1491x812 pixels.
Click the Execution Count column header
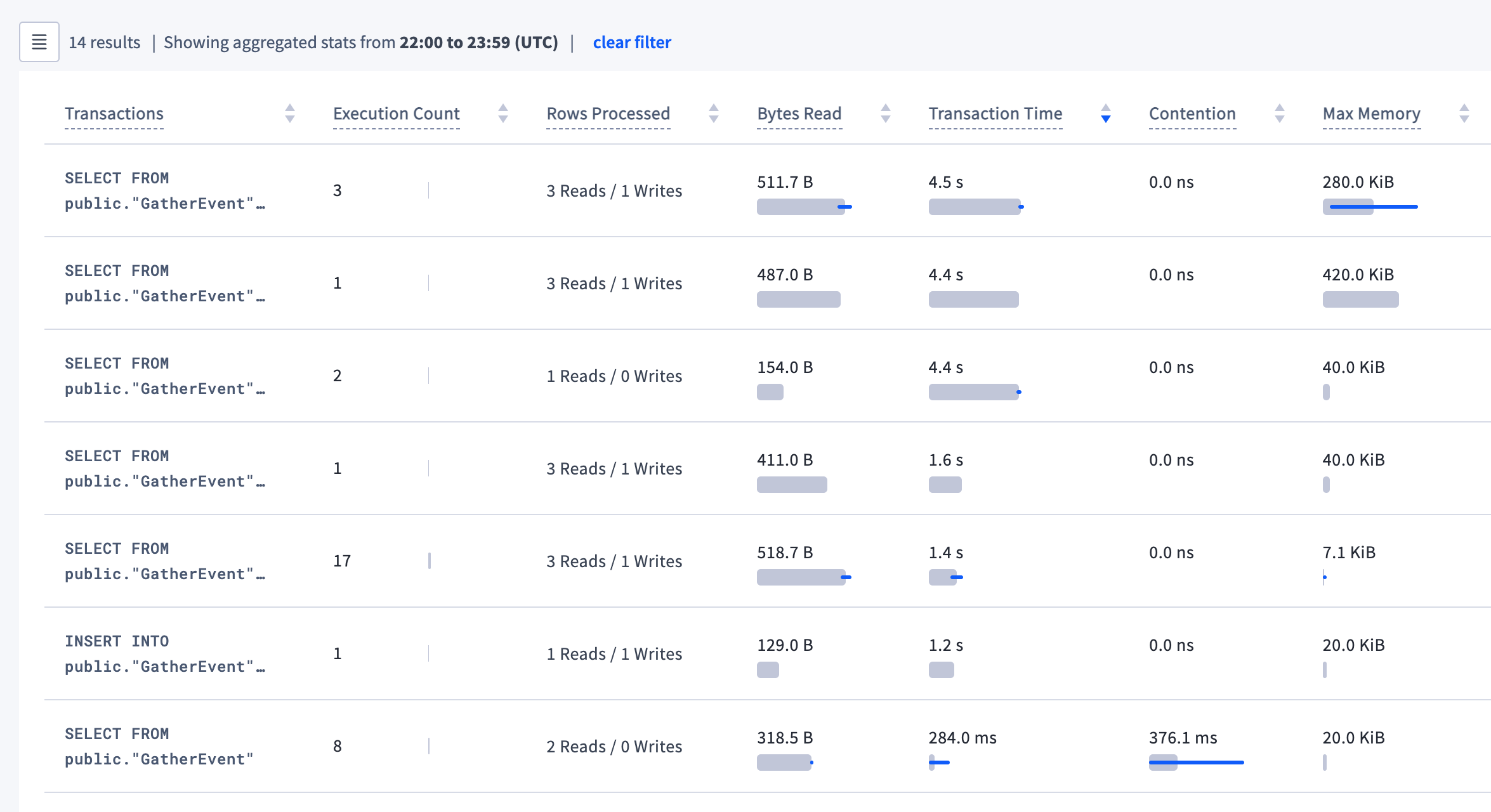(396, 114)
